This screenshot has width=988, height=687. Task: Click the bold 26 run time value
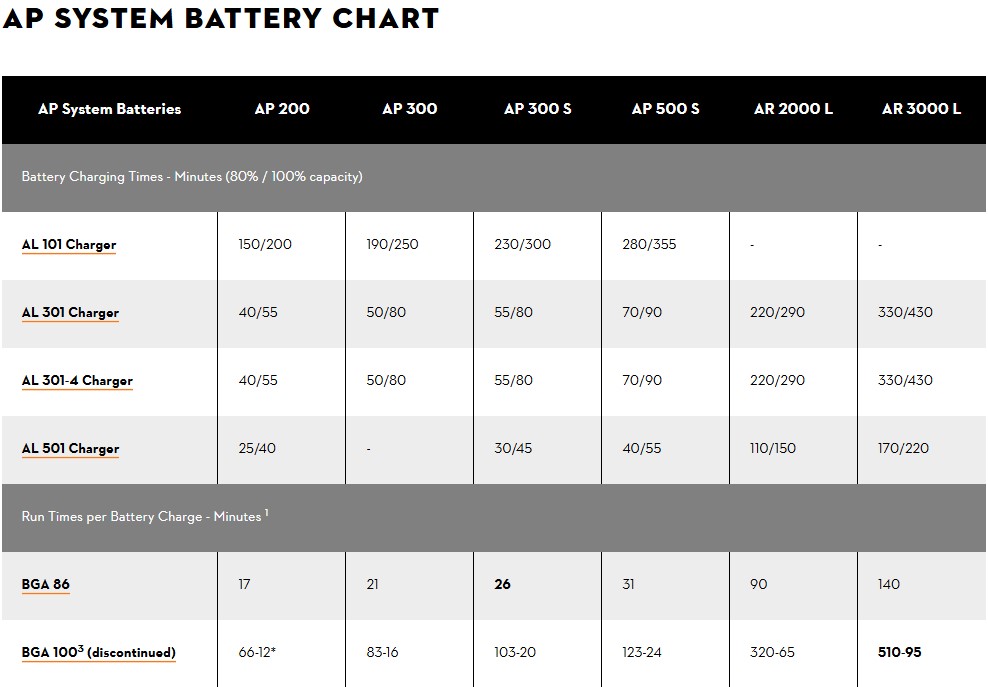[x=502, y=585]
